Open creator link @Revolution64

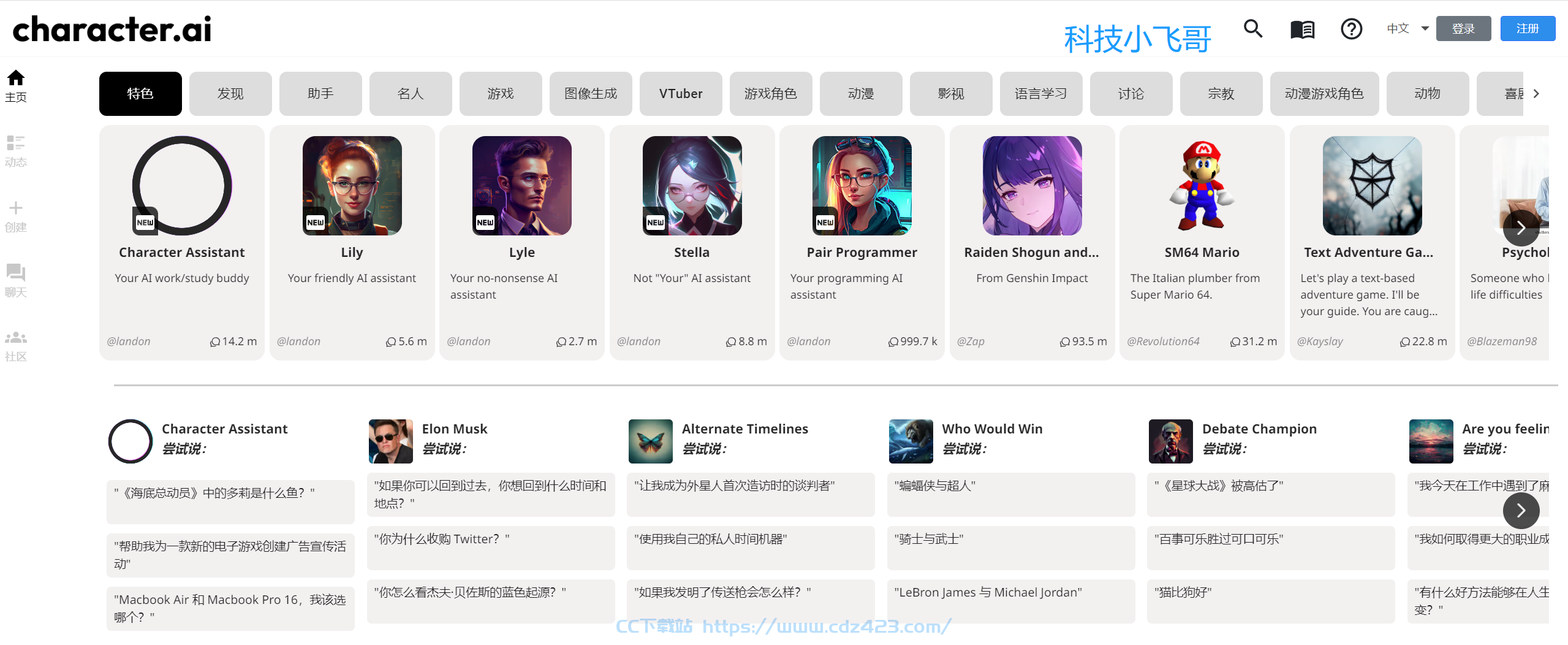pos(1163,341)
